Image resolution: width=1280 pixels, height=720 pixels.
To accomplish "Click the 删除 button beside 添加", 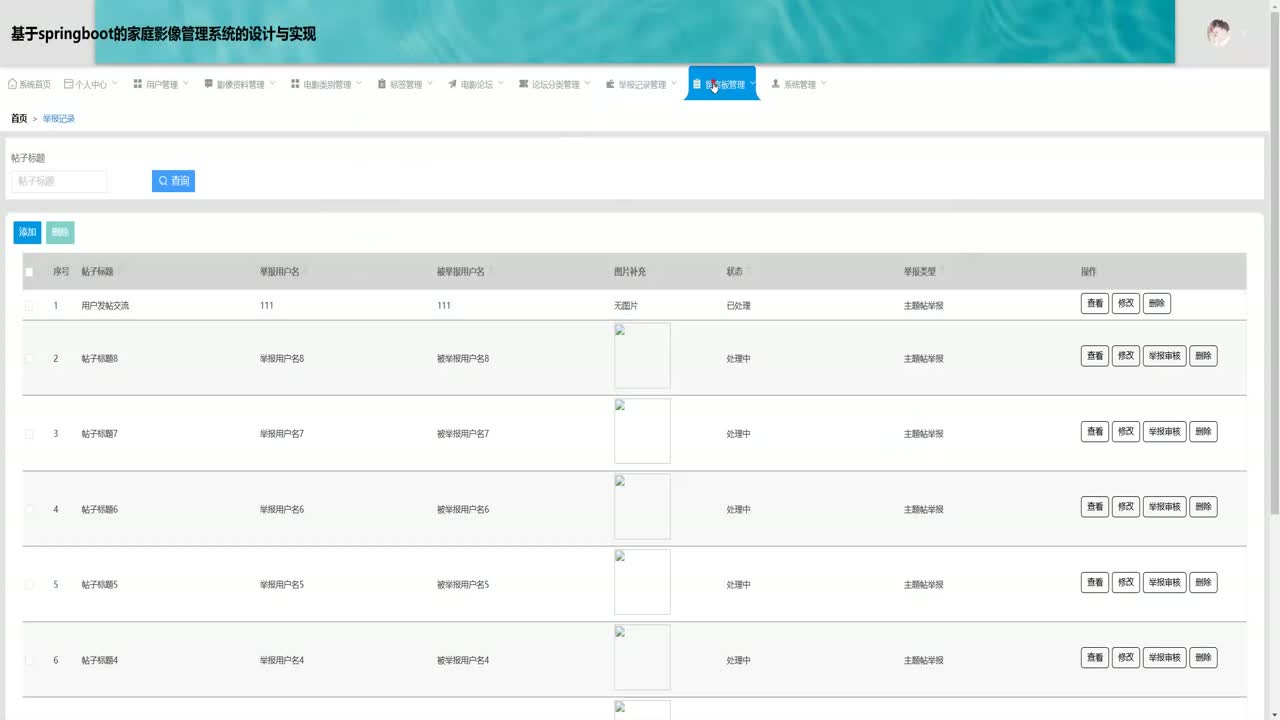I will pos(60,232).
